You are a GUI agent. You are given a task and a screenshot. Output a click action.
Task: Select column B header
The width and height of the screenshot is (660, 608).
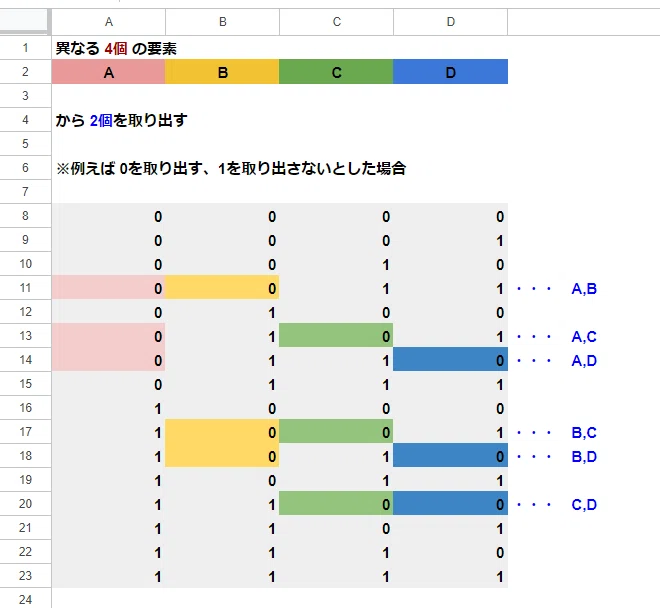(x=223, y=22)
